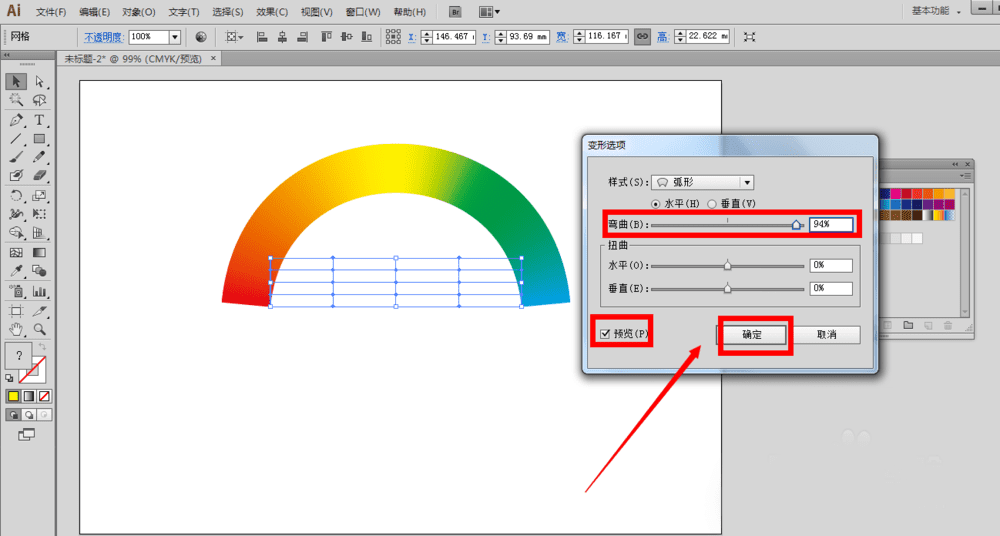This screenshot has height=536, width=1000.
Task: Select the Pen tool
Action: [x=16, y=120]
